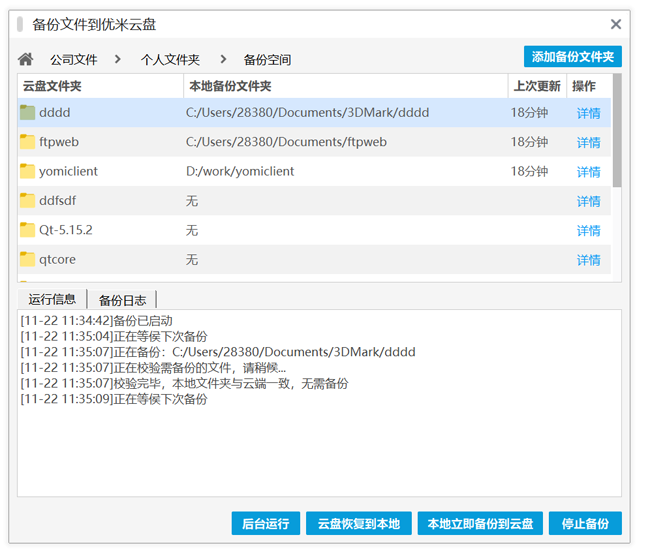The width and height of the screenshot is (650, 550).
Task: Click the ftpweb folder icon
Action: point(28,142)
